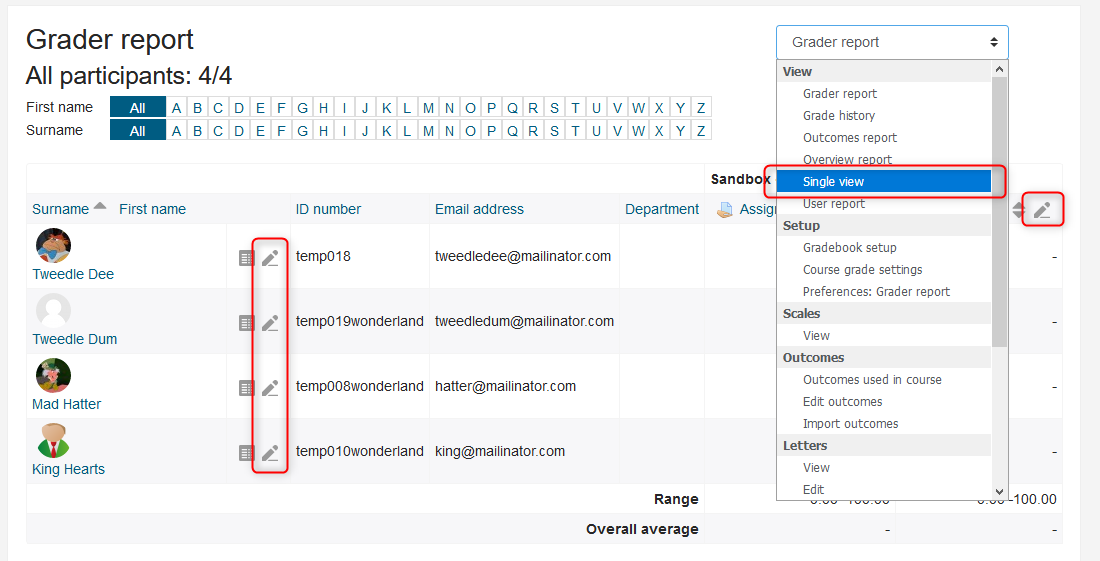Open grade table icon for Mad Hatter
Image resolution: width=1100 pixels, height=561 pixels.
tap(246, 388)
